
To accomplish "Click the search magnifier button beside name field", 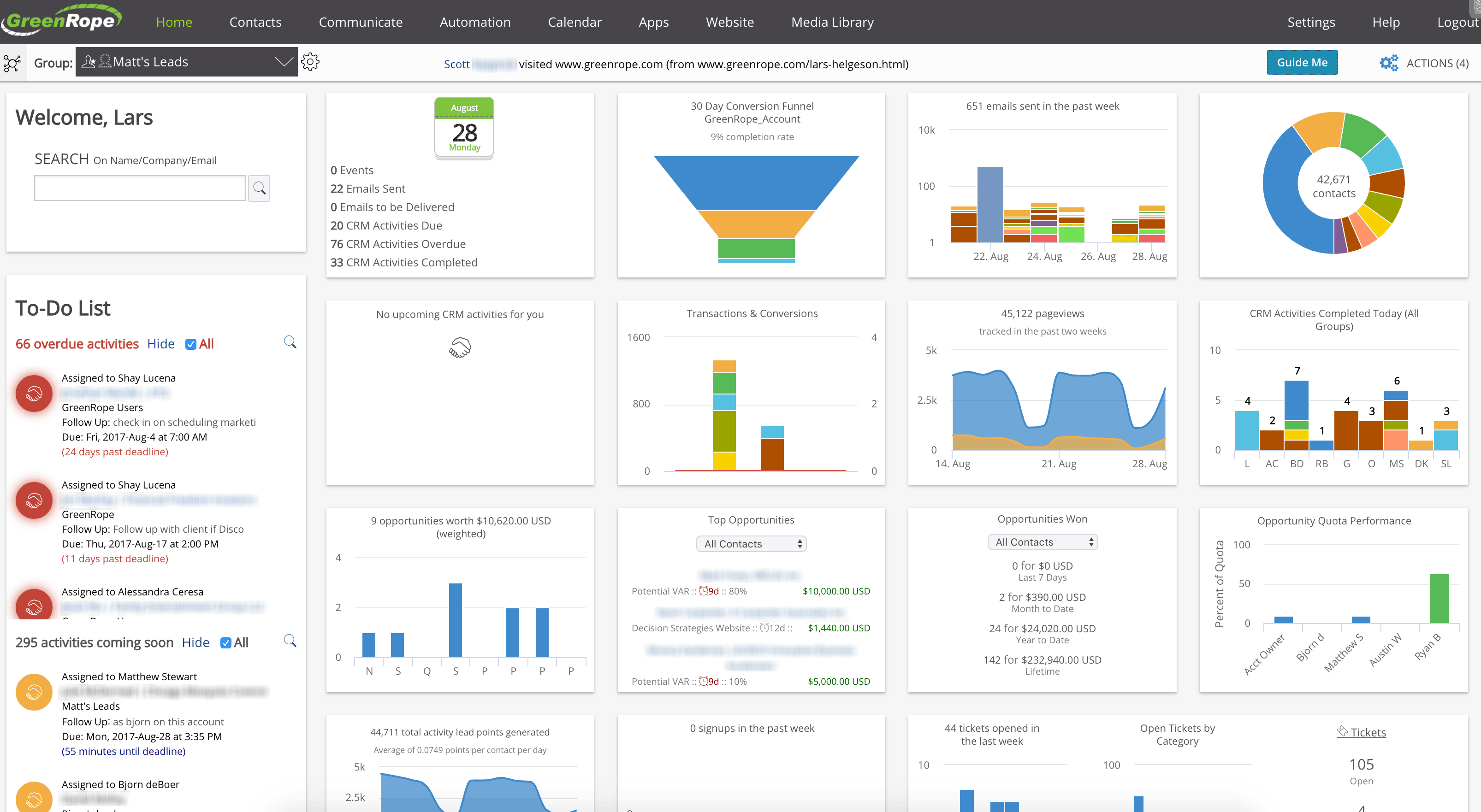I will 259,188.
